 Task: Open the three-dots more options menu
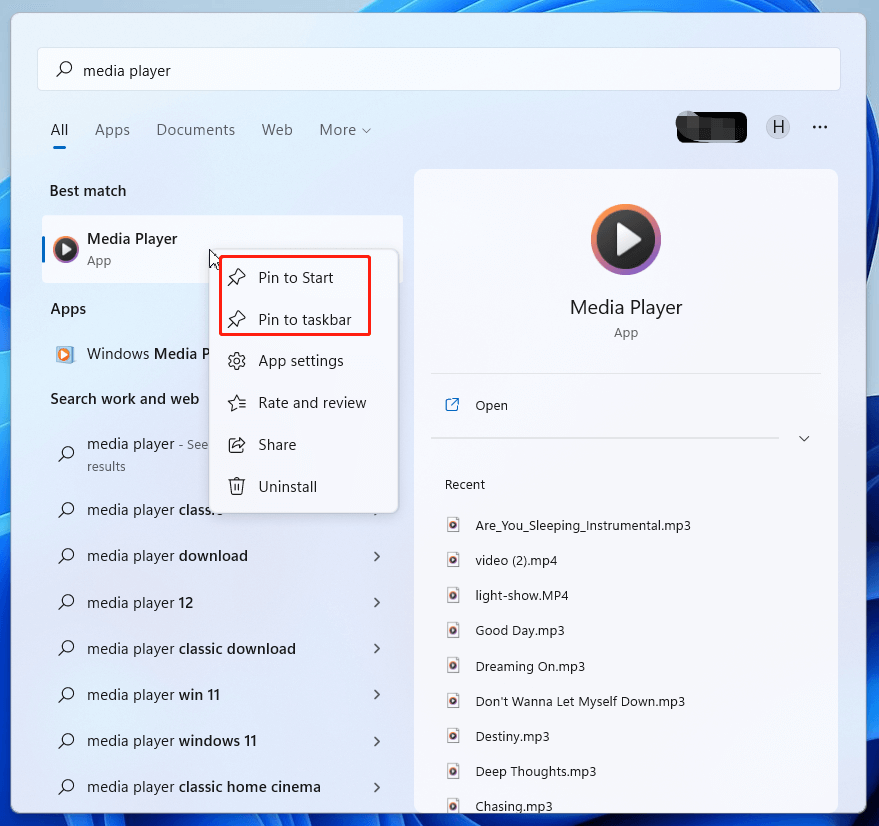[820, 127]
